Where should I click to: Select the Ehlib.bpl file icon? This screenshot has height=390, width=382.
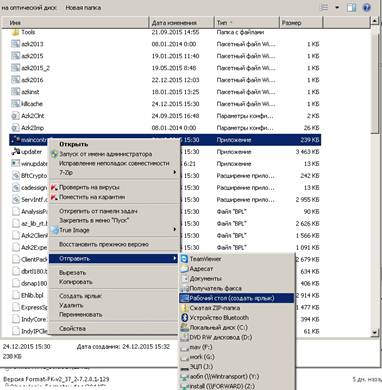coord(15,295)
